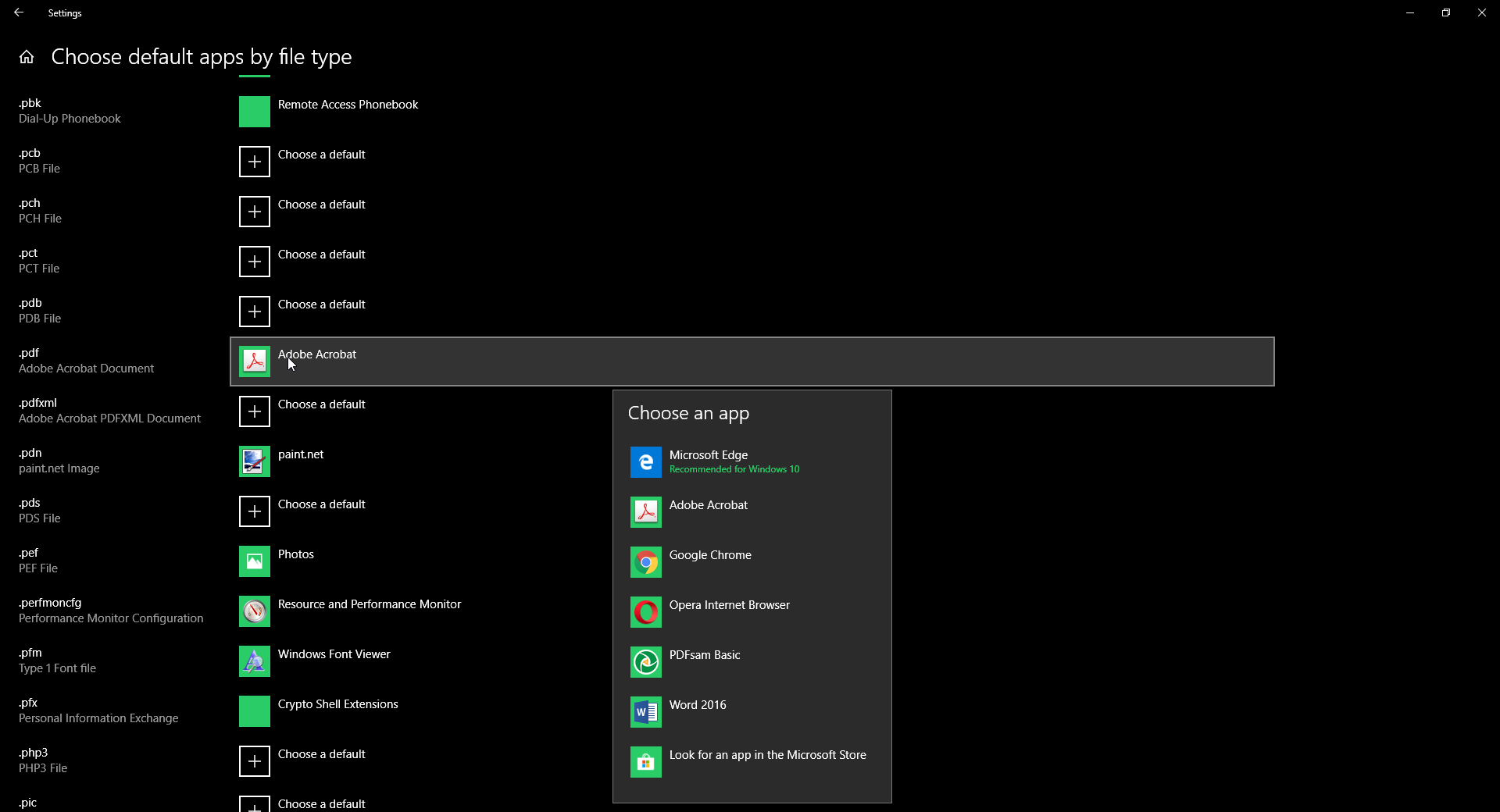
Task: Select Opera Internet Browser icon
Action: [645, 612]
